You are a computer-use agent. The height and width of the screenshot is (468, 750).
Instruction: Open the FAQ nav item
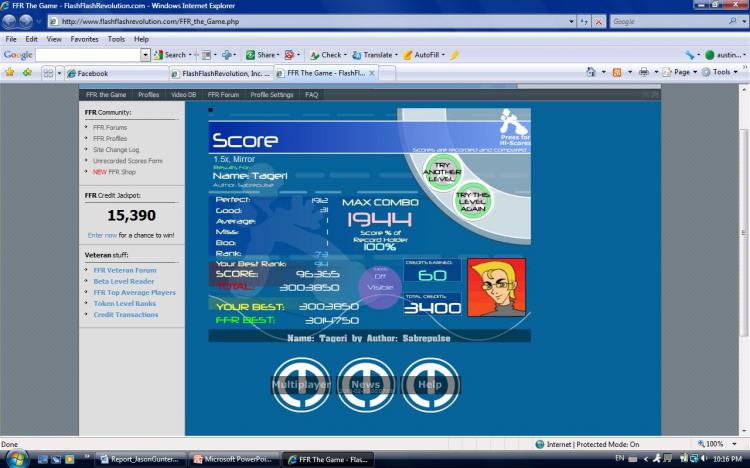click(311, 95)
